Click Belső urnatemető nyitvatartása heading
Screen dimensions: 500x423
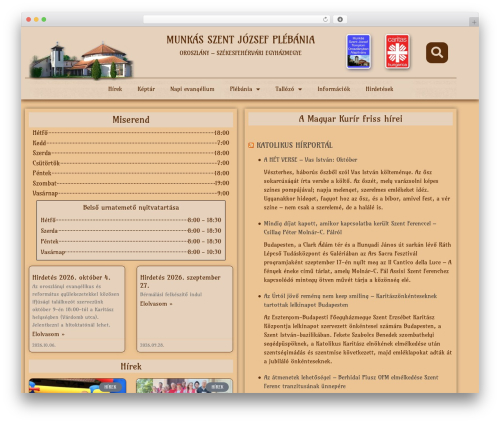pos(131,207)
